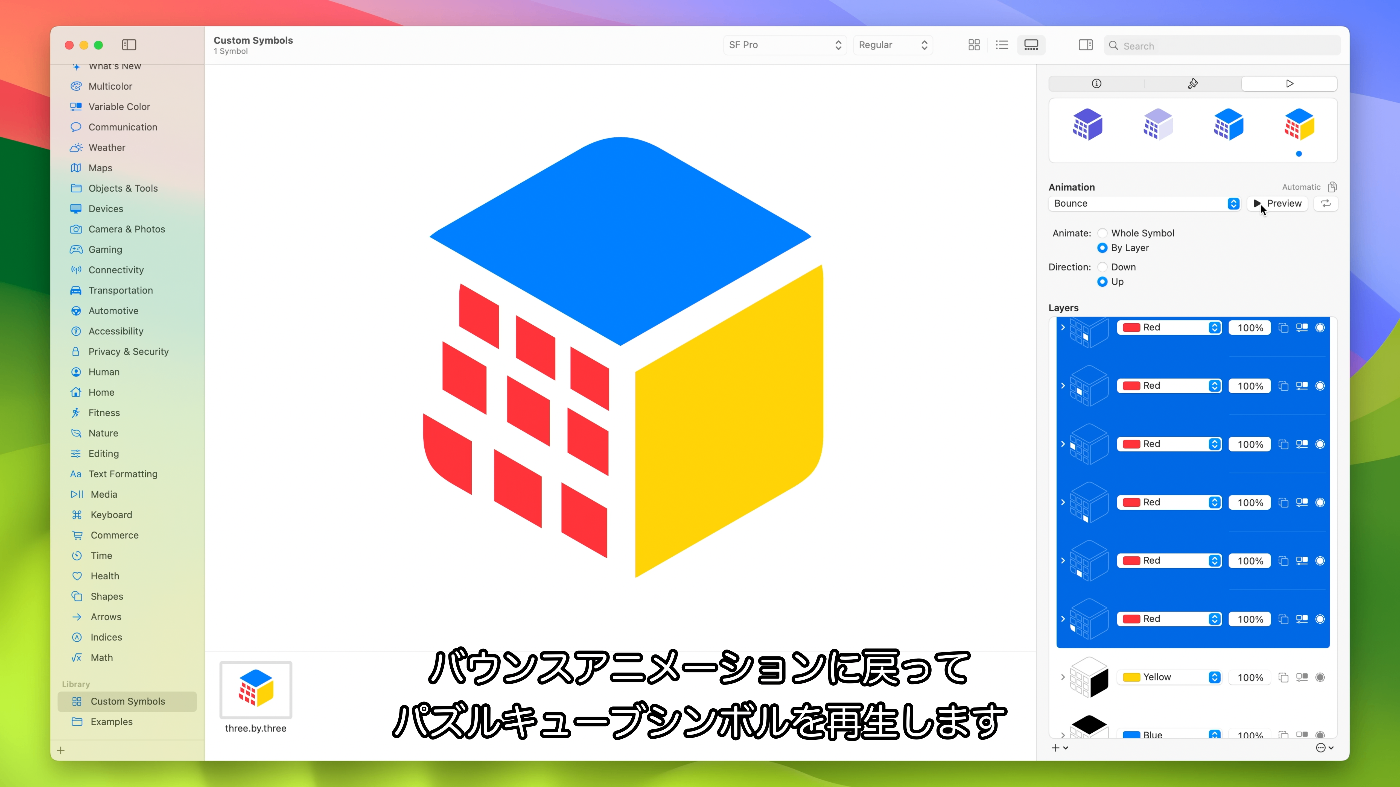Select the Indices category
Screen dimensions: 1400x787
point(106,638)
